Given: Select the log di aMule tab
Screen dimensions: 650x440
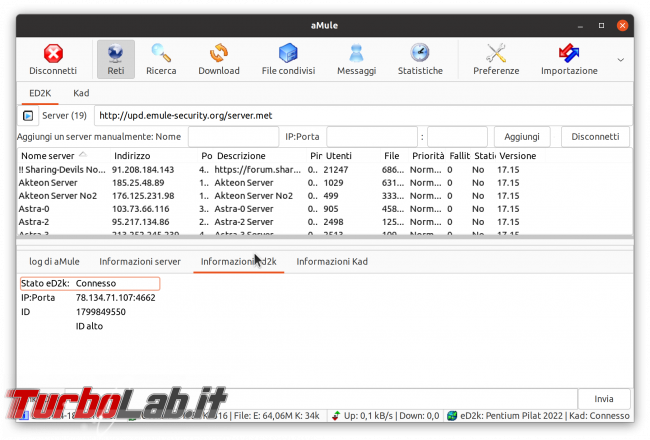Looking at the screenshot, I should tap(54, 262).
